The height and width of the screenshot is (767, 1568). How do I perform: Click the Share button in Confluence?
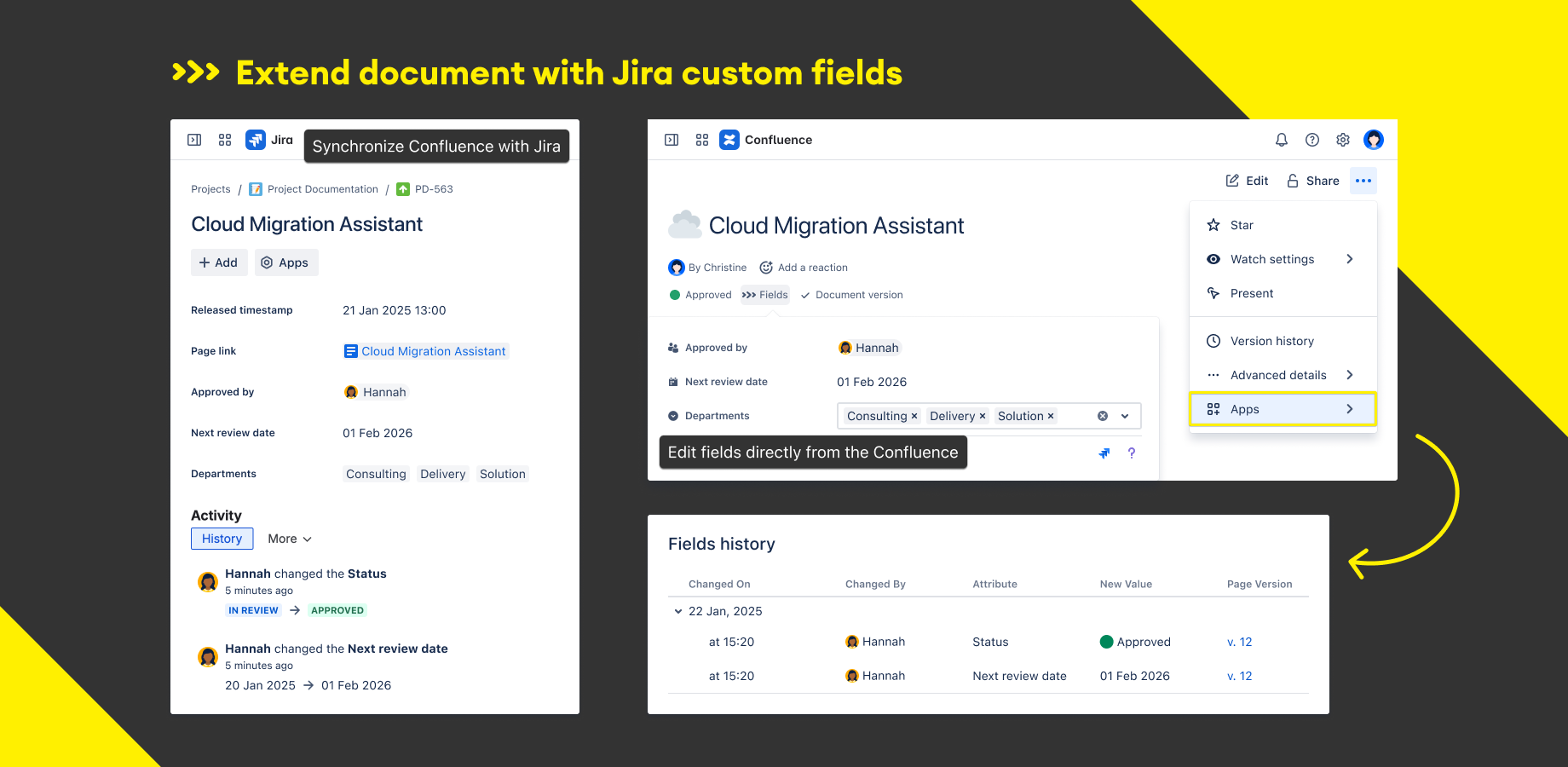[x=1313, y=181]
